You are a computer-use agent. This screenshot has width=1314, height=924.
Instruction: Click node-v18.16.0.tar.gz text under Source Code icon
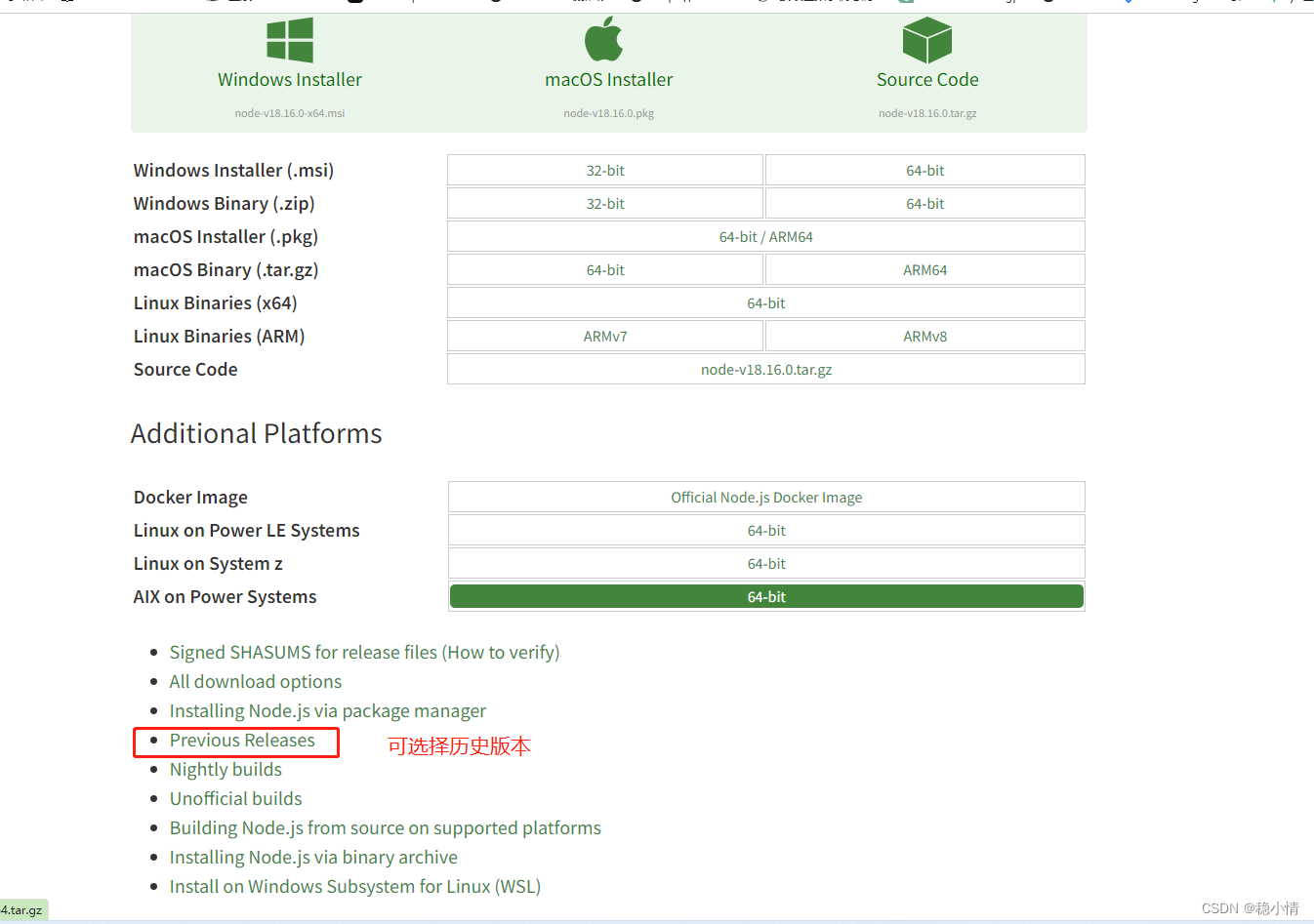927,113
